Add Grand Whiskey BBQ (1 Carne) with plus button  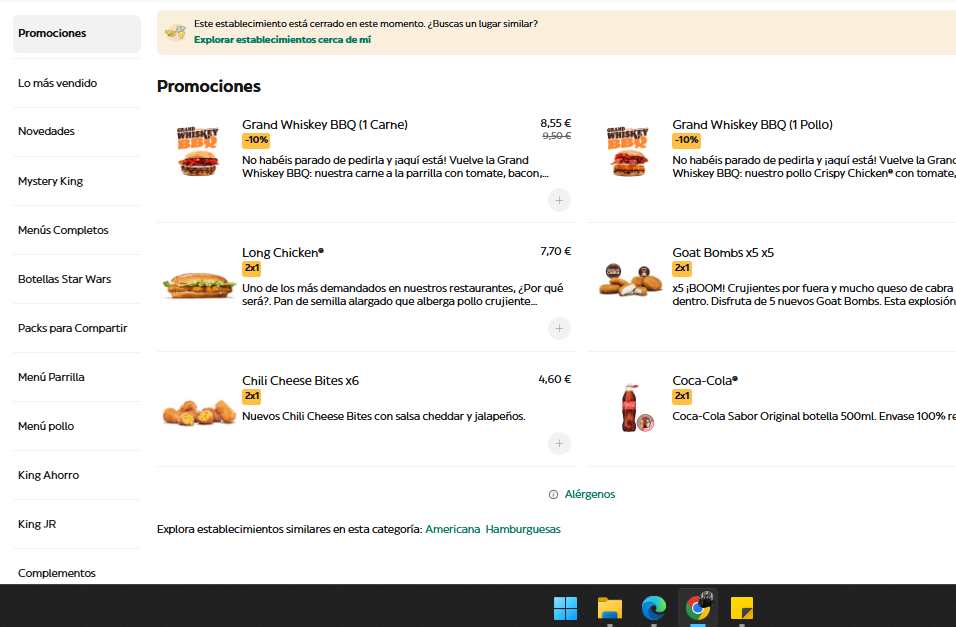click(559, 200)
